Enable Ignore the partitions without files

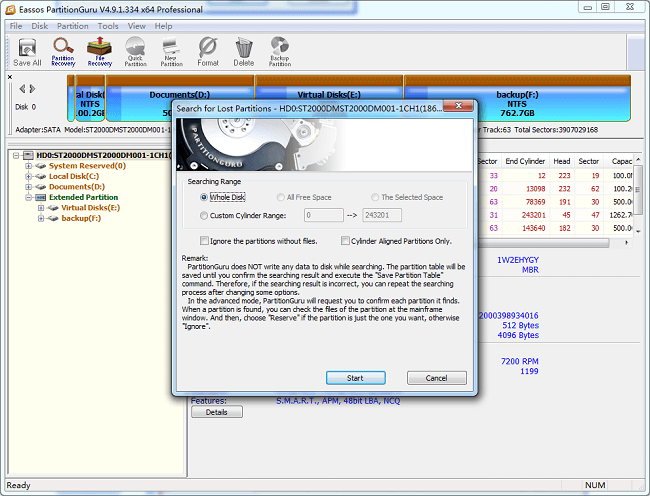(x=204, y=241)
